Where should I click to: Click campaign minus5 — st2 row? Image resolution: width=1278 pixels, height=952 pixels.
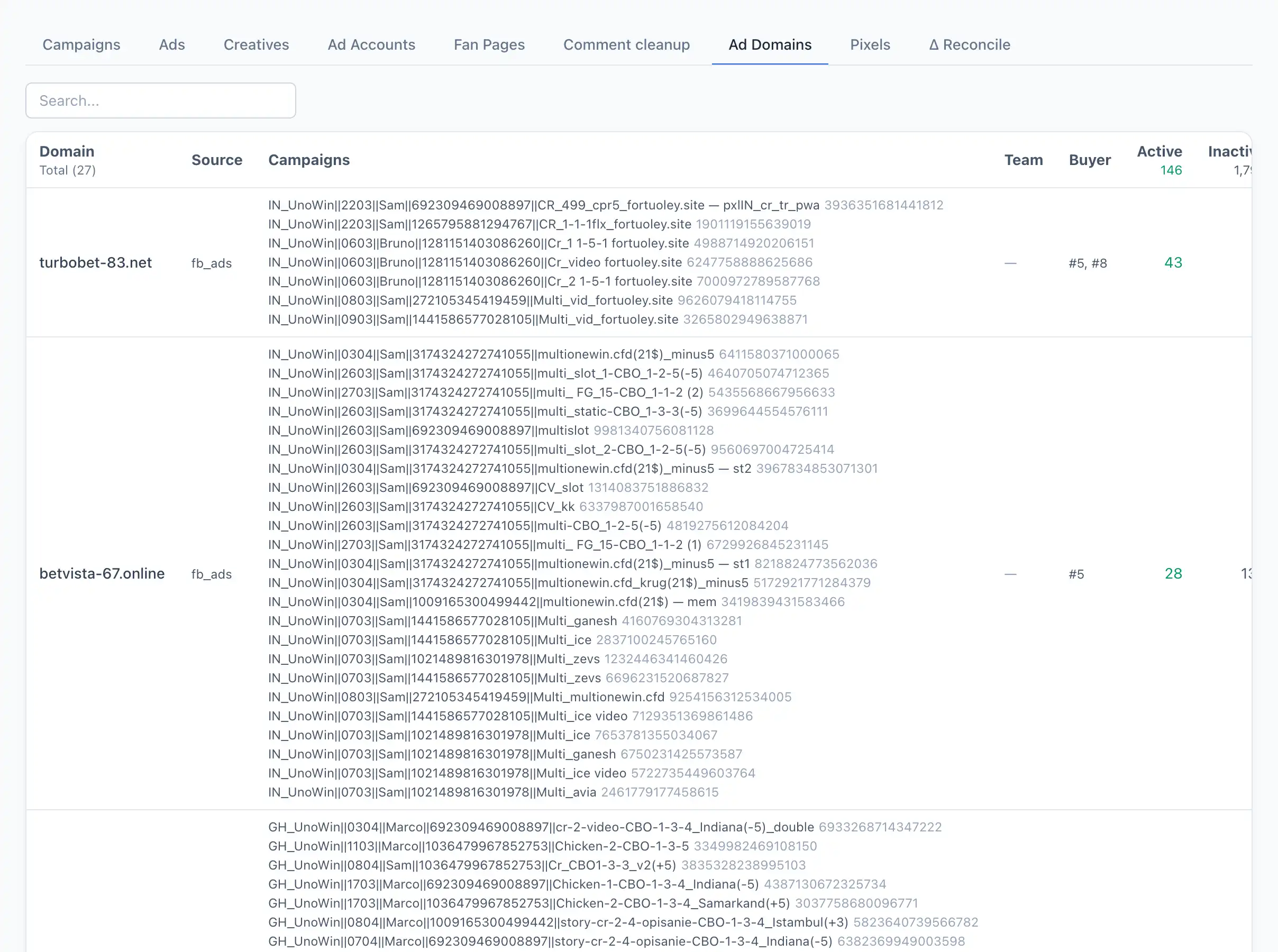573,469
